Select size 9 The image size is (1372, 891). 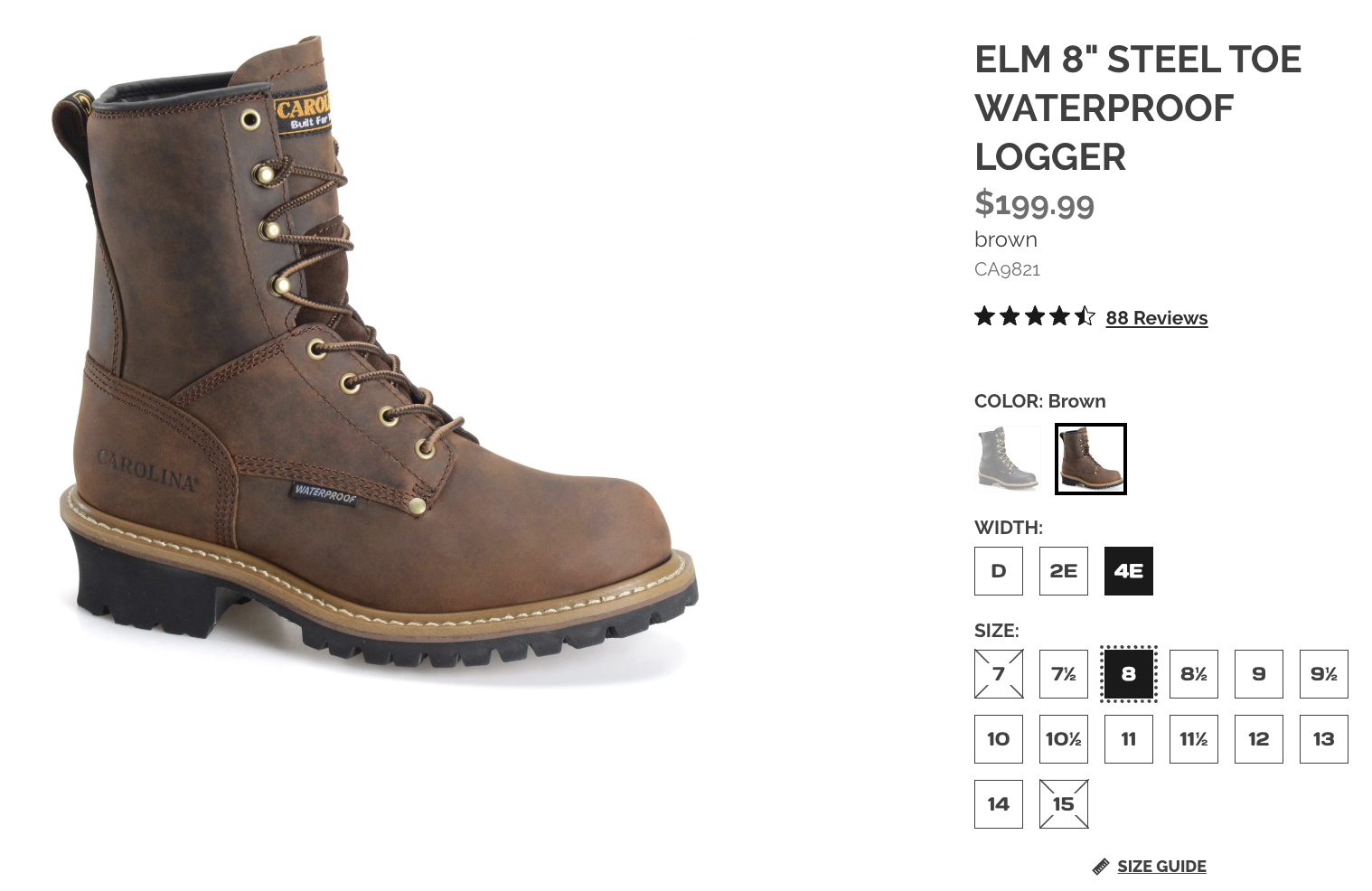tap(1259, 674)
